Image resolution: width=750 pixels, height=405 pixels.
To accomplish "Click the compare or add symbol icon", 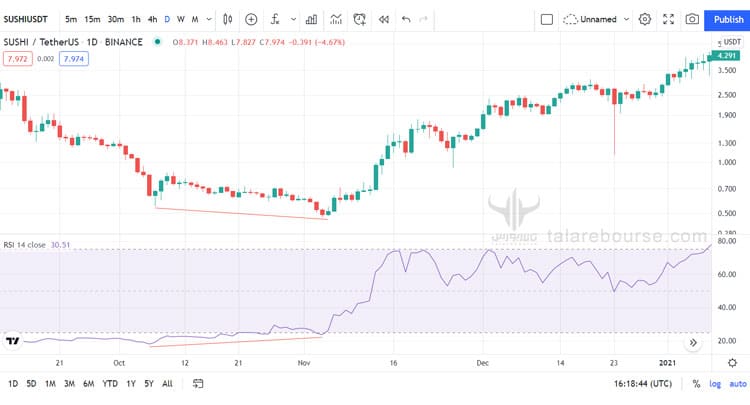I will tap(251, 20).
